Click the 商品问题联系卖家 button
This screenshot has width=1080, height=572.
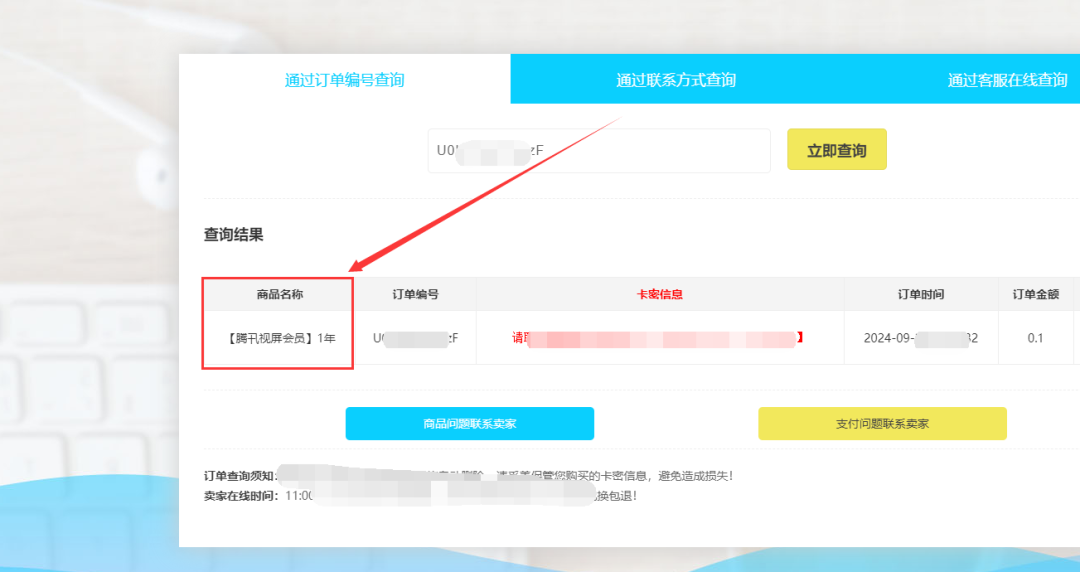470,424
